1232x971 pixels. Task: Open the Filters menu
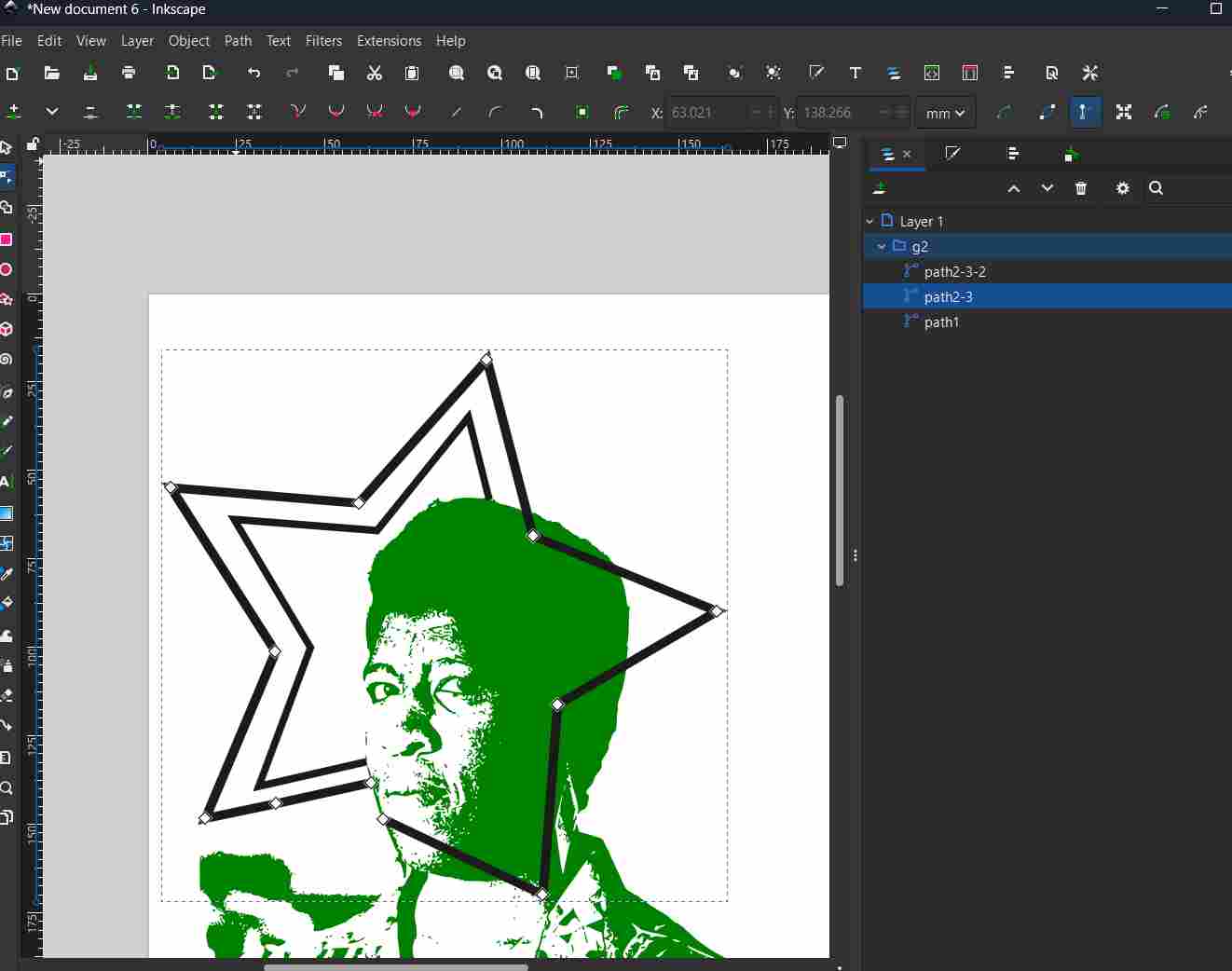[323, 41]
